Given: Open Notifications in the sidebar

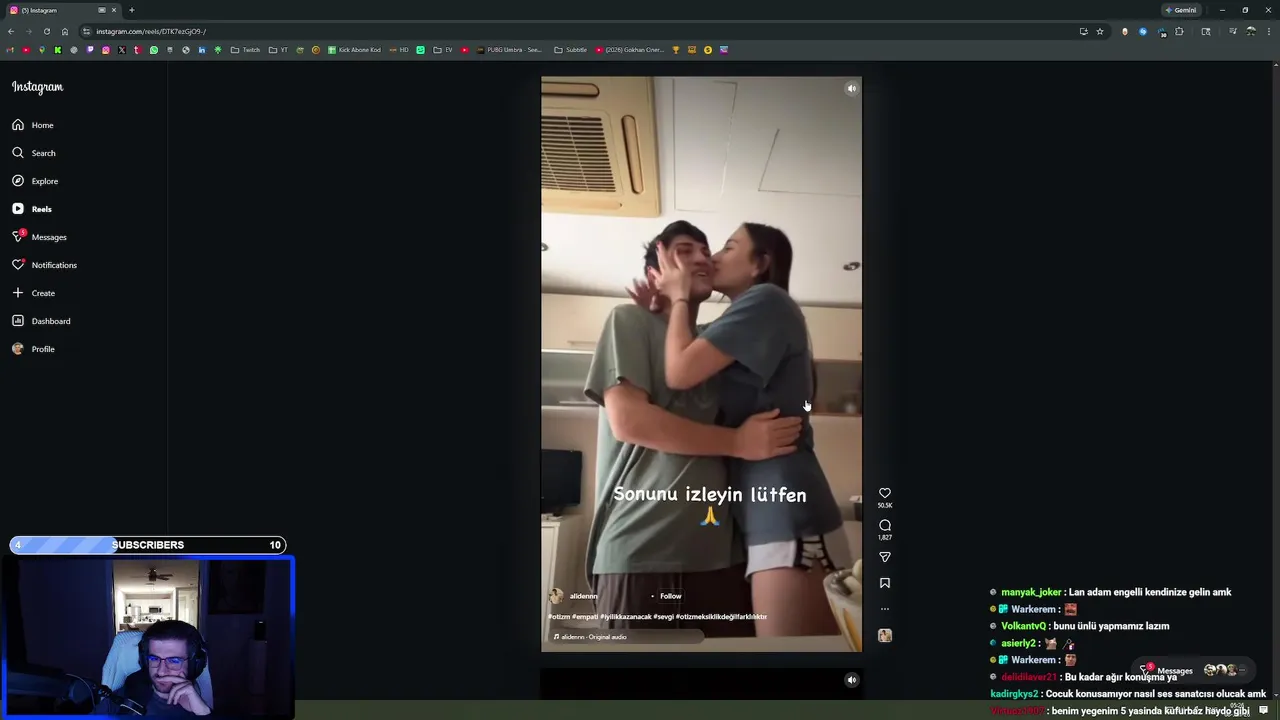Looking at the screenshot, I should coord(44,265).
